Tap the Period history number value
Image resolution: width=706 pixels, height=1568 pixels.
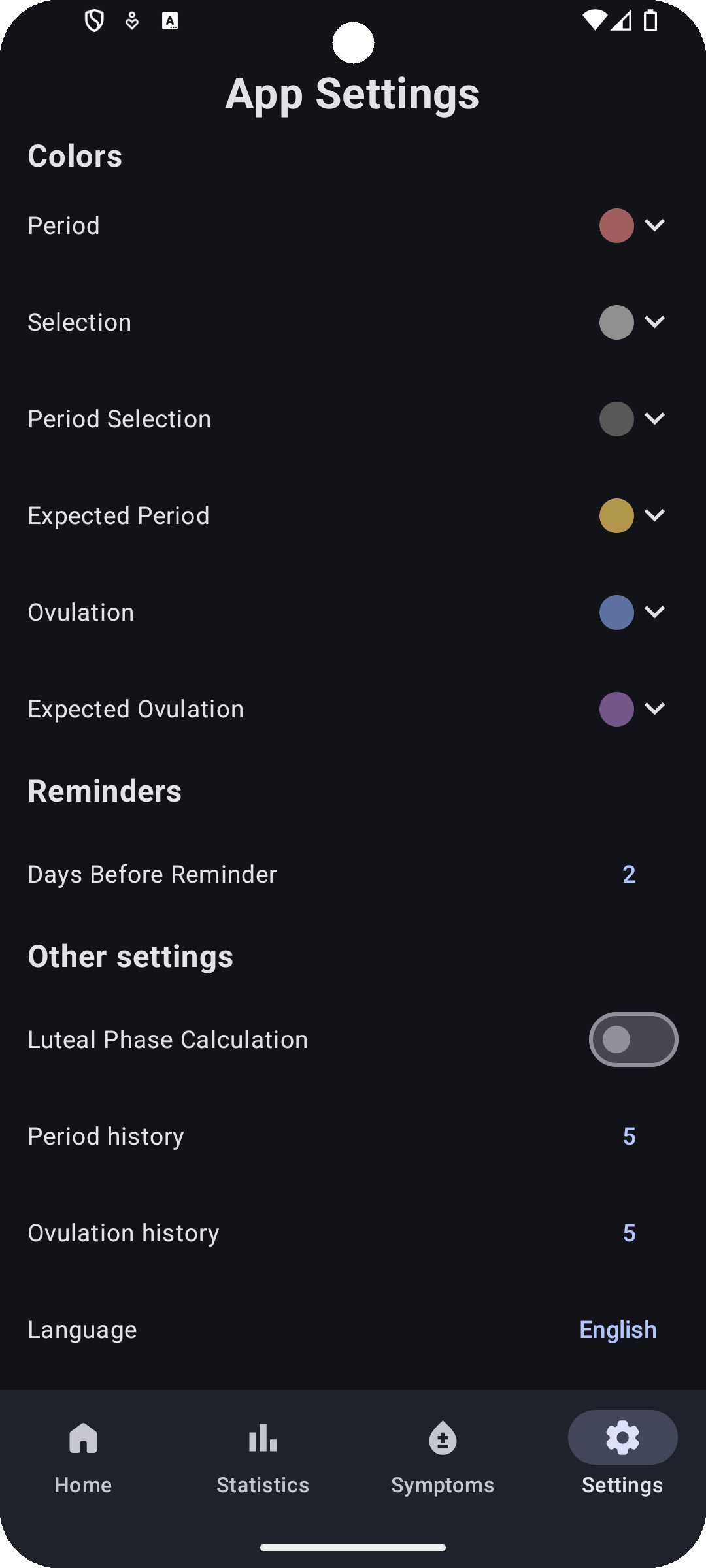pos(629,1136)
